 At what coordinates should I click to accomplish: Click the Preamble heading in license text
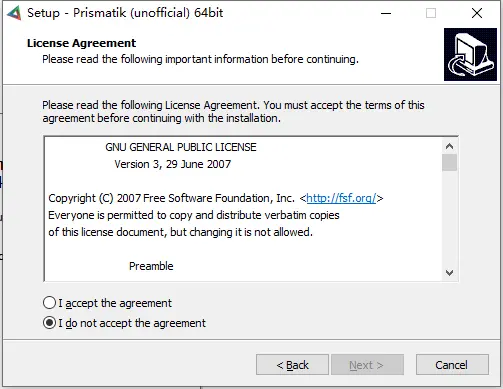coord(151,266)
